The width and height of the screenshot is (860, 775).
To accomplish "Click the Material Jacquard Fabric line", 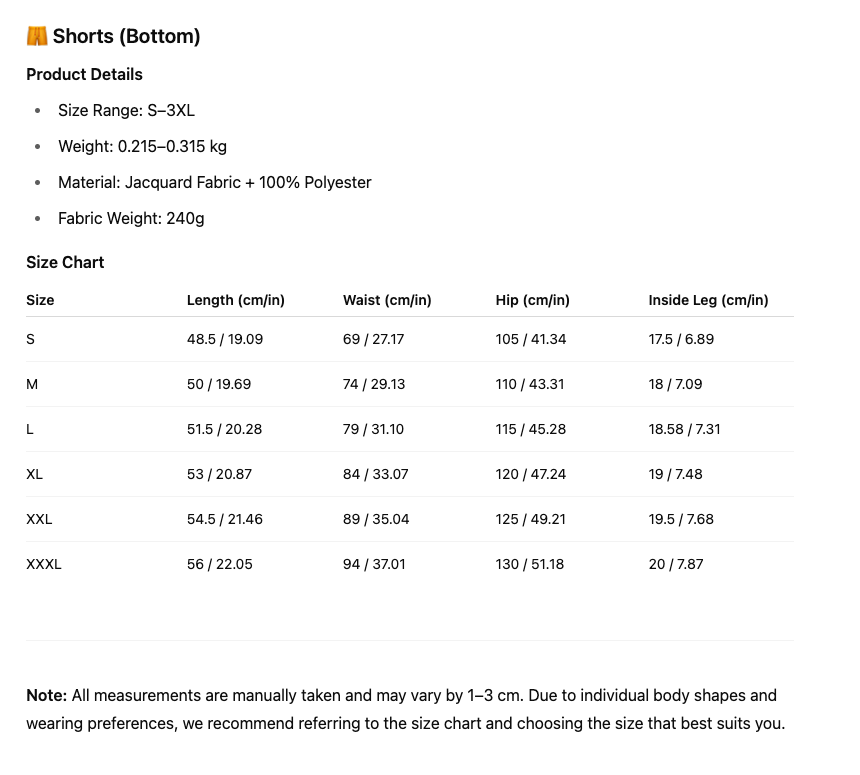I will pos(214,183).
